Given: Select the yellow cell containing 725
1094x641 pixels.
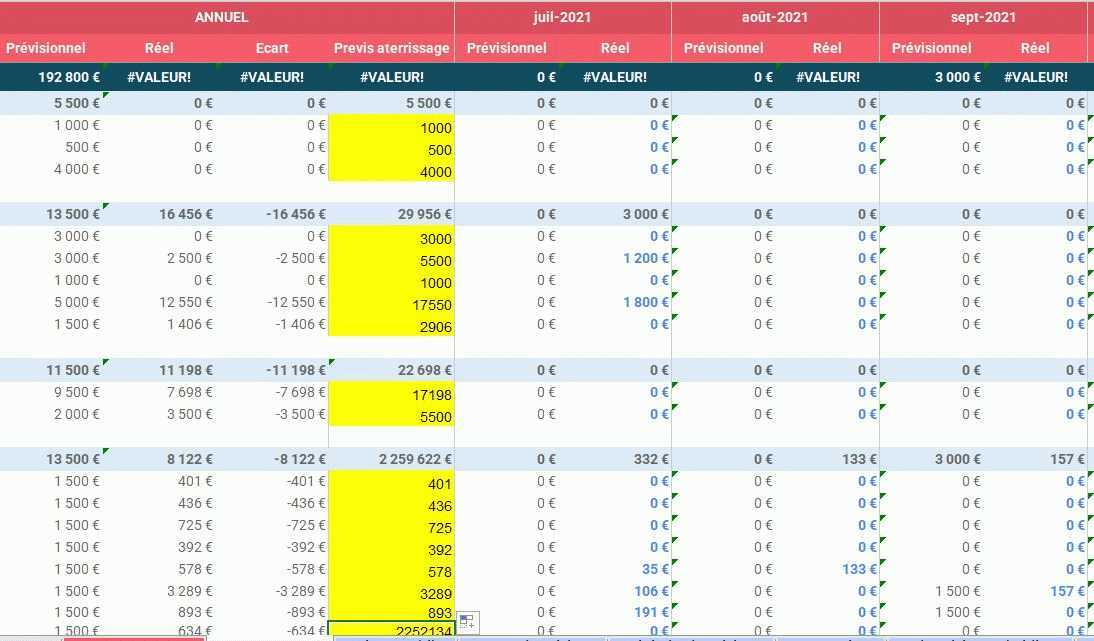Looking at the screenshot, I should 391,527.
